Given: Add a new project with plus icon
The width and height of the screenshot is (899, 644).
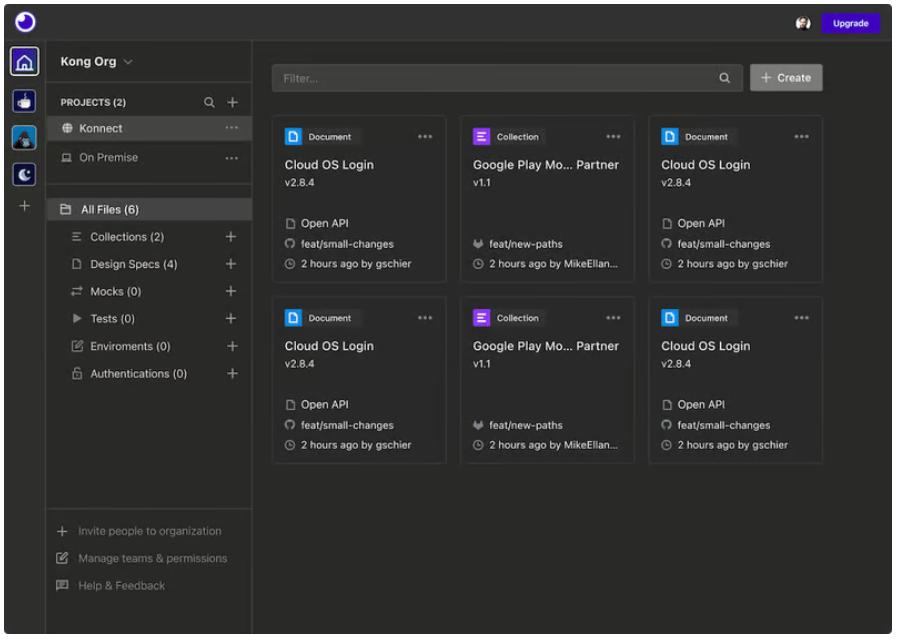Looking at the screenshot, I should point(232,102).
